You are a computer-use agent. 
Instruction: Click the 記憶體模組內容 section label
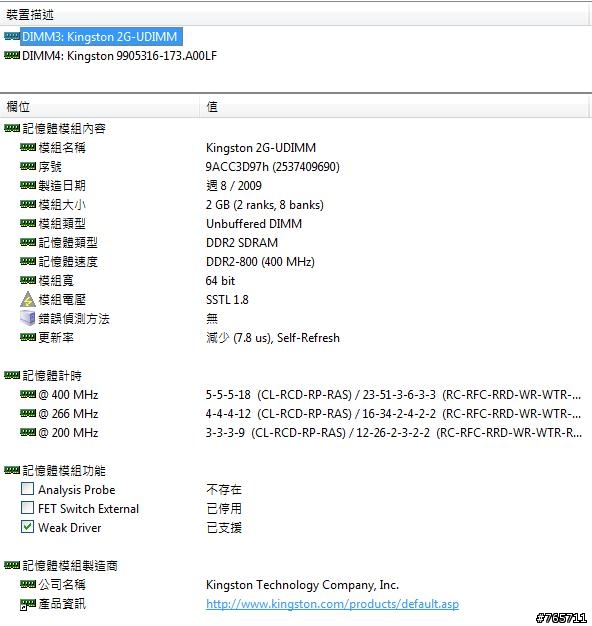coord(64,129)
